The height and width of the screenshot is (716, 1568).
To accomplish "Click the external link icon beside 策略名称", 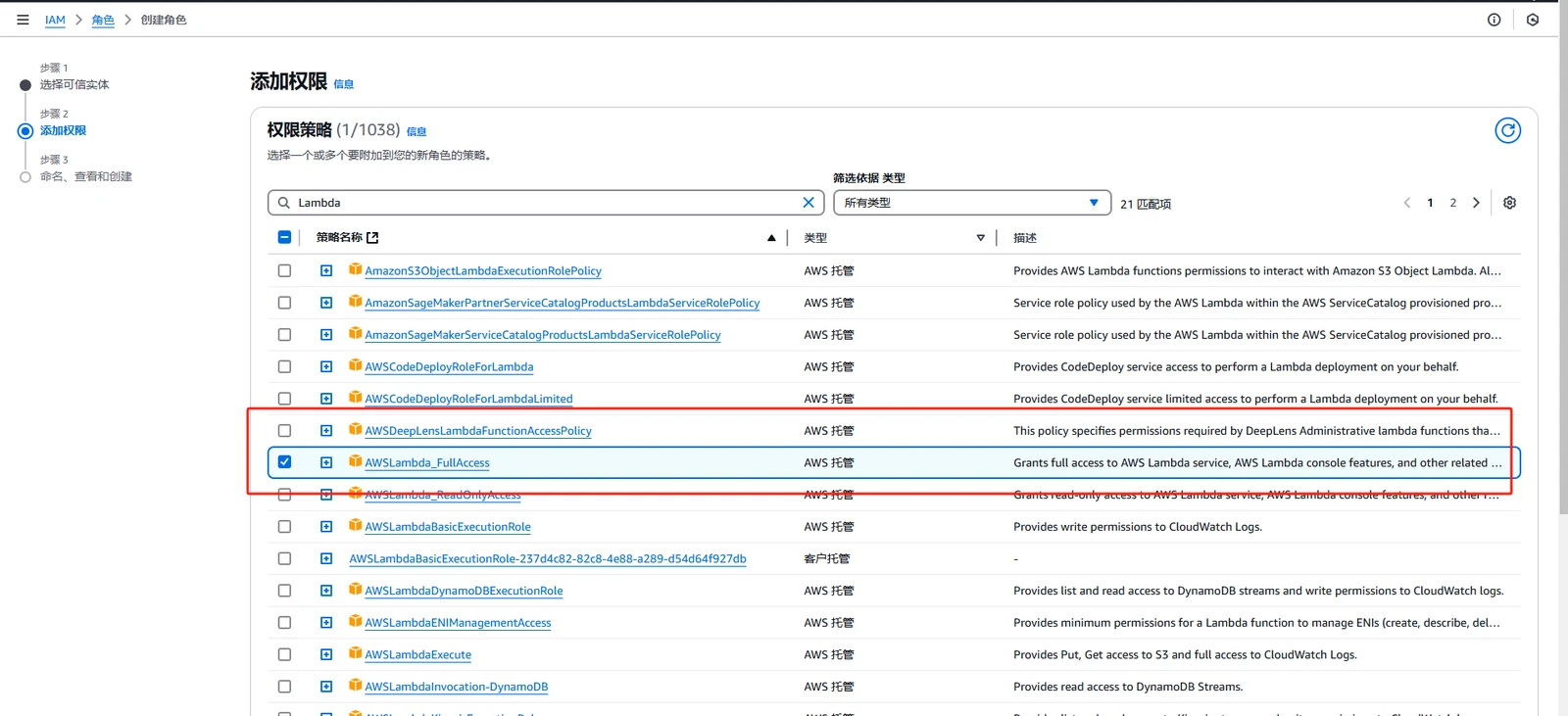I will click(x=372, y=237).
